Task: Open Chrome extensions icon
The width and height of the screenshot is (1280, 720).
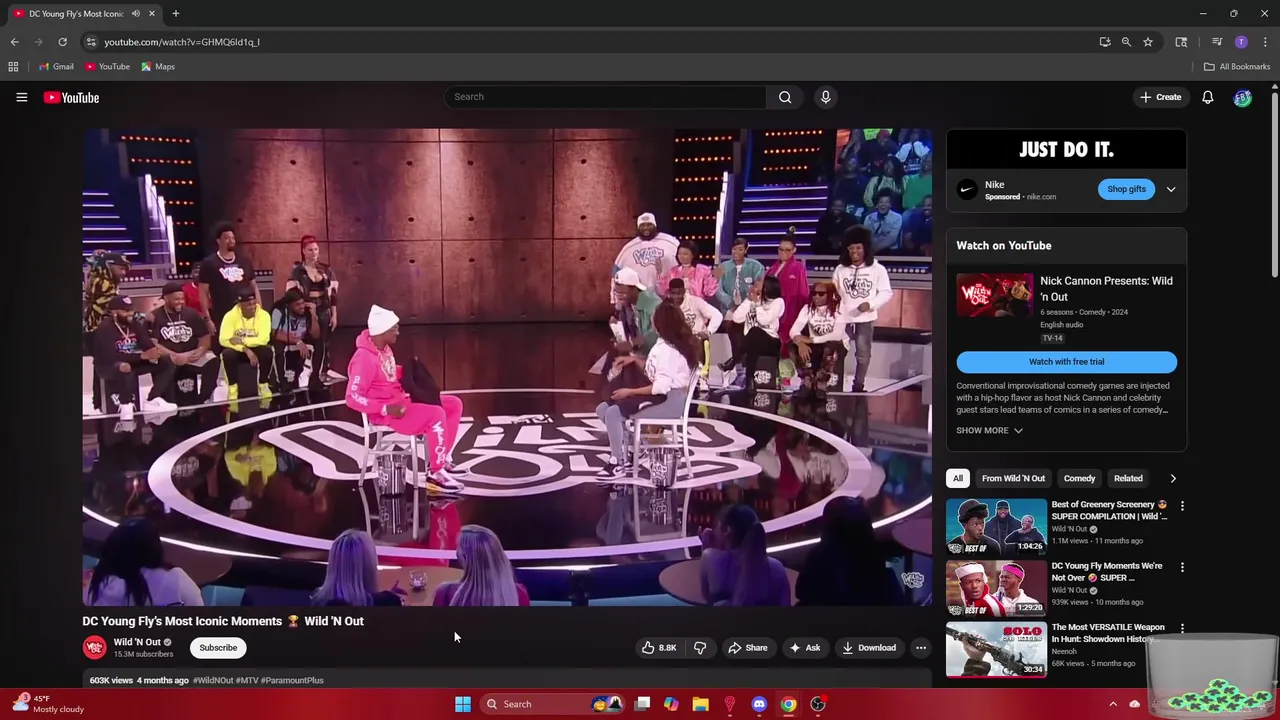Action: coord(1181,42)
